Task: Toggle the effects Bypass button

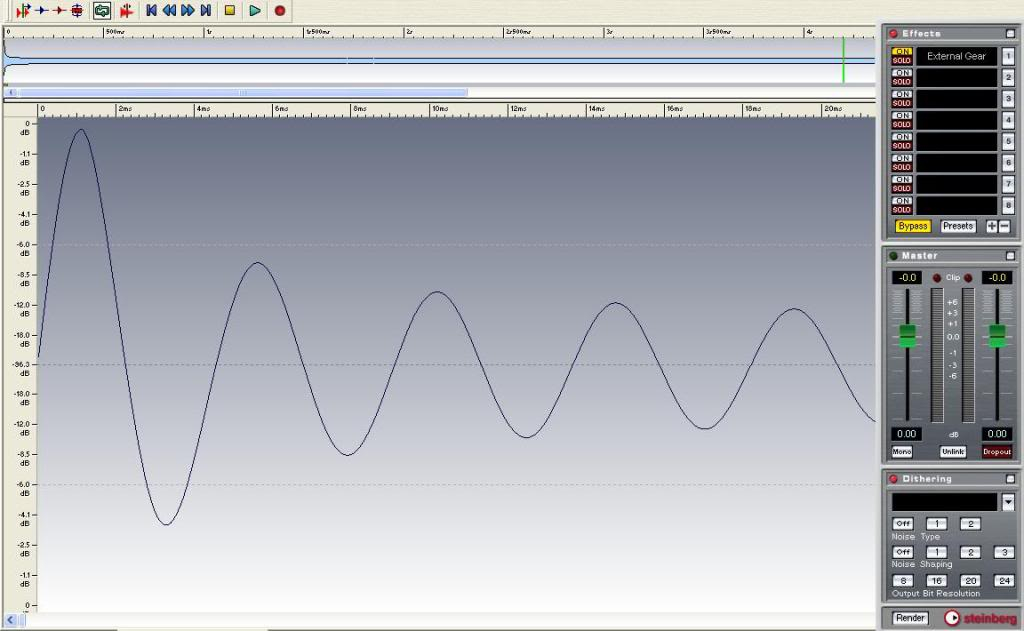Action: pos(912,226)
